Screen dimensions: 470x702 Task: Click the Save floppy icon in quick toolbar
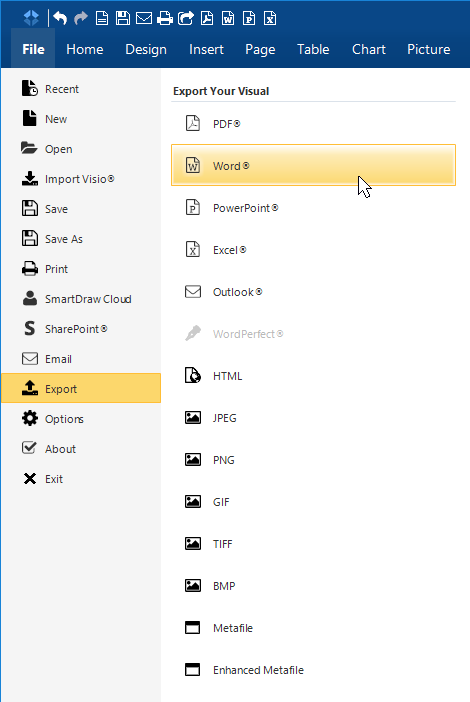(x=123, y=18)
